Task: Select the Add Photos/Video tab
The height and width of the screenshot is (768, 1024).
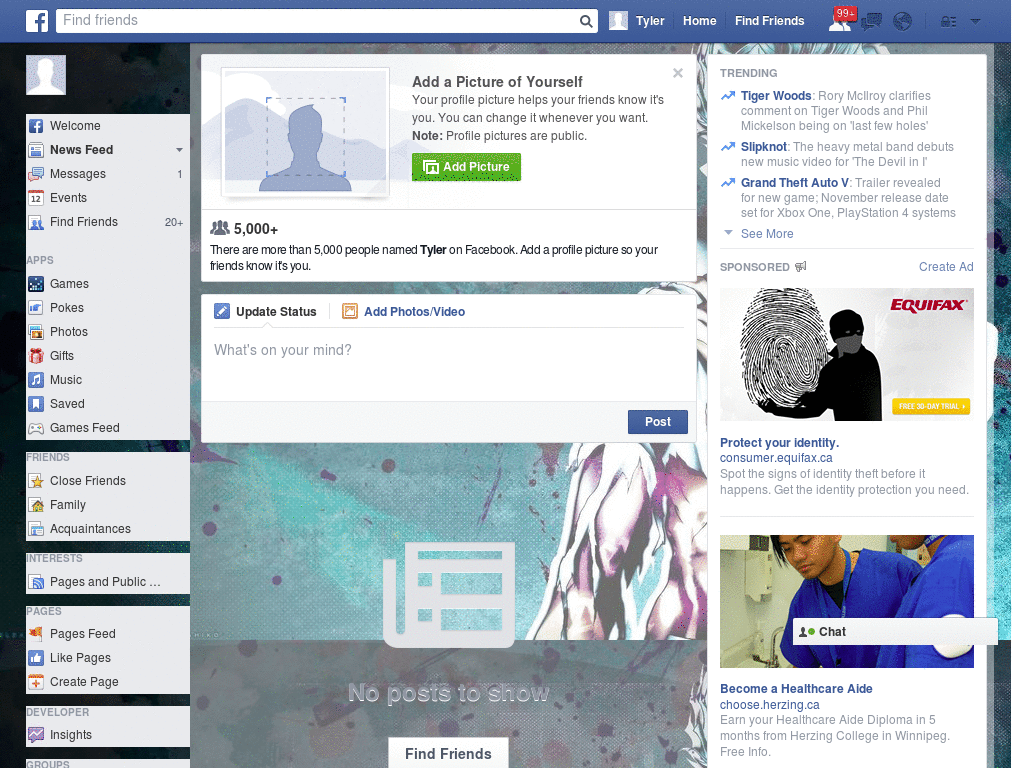Action: [404, 312]
